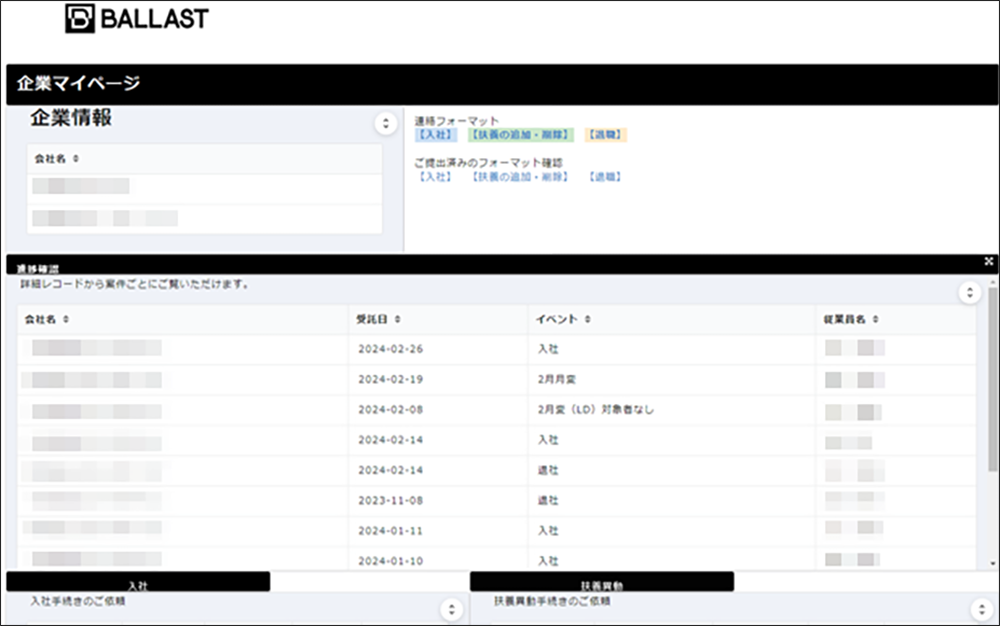Toggle expander next to 扶養異動手続きのご依頼
The height and width of the screenshot is (626, 1000).
pyautogui.click(x=982, y=609)
